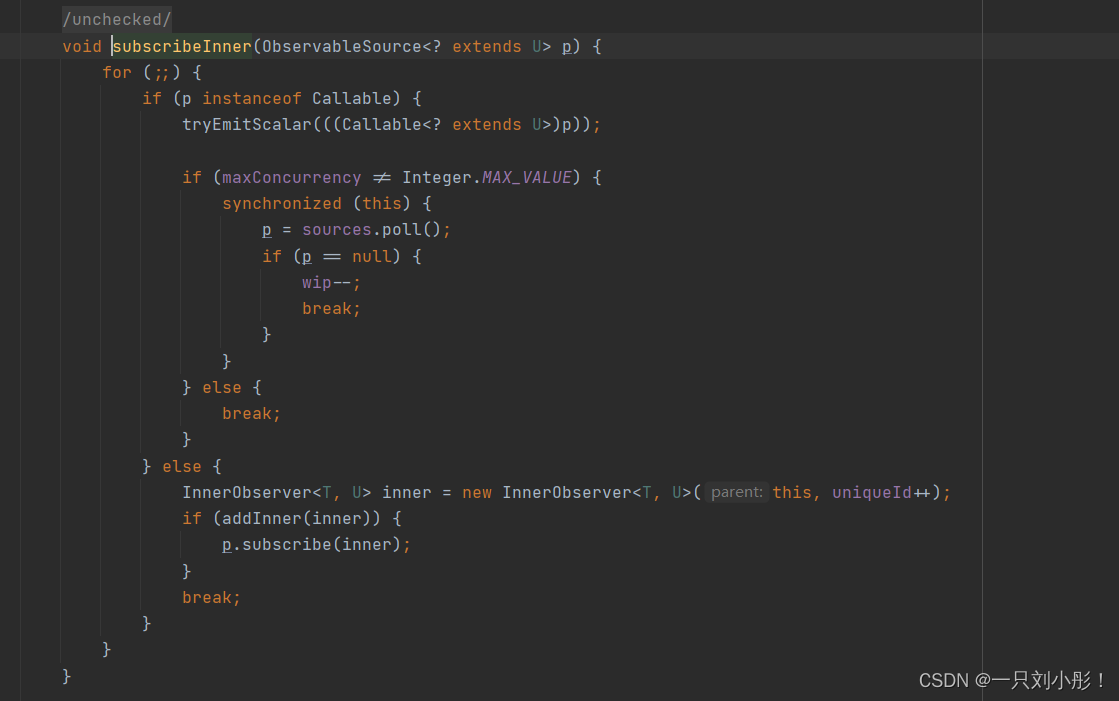Click the wip-- decrement statement

tap(326, 282)
